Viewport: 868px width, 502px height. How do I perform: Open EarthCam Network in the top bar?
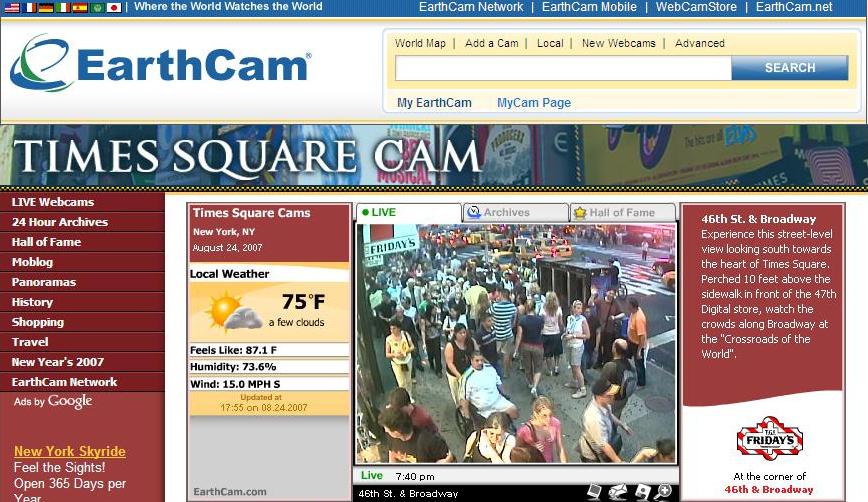471,7
